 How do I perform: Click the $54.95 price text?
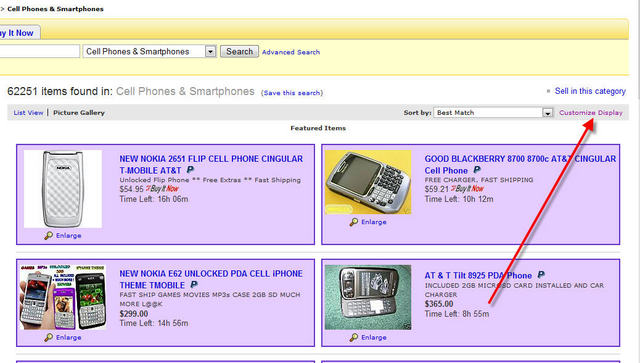[131, 189]
